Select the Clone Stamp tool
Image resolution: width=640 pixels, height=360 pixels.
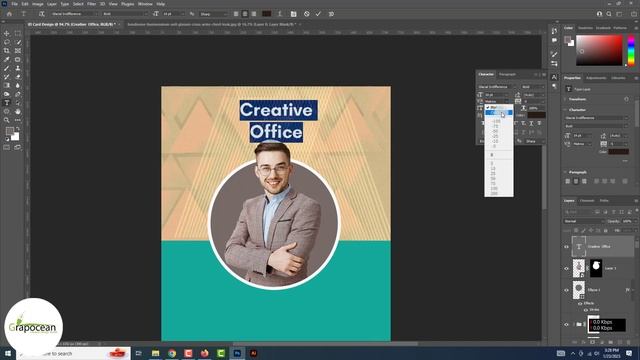(18, 68)
